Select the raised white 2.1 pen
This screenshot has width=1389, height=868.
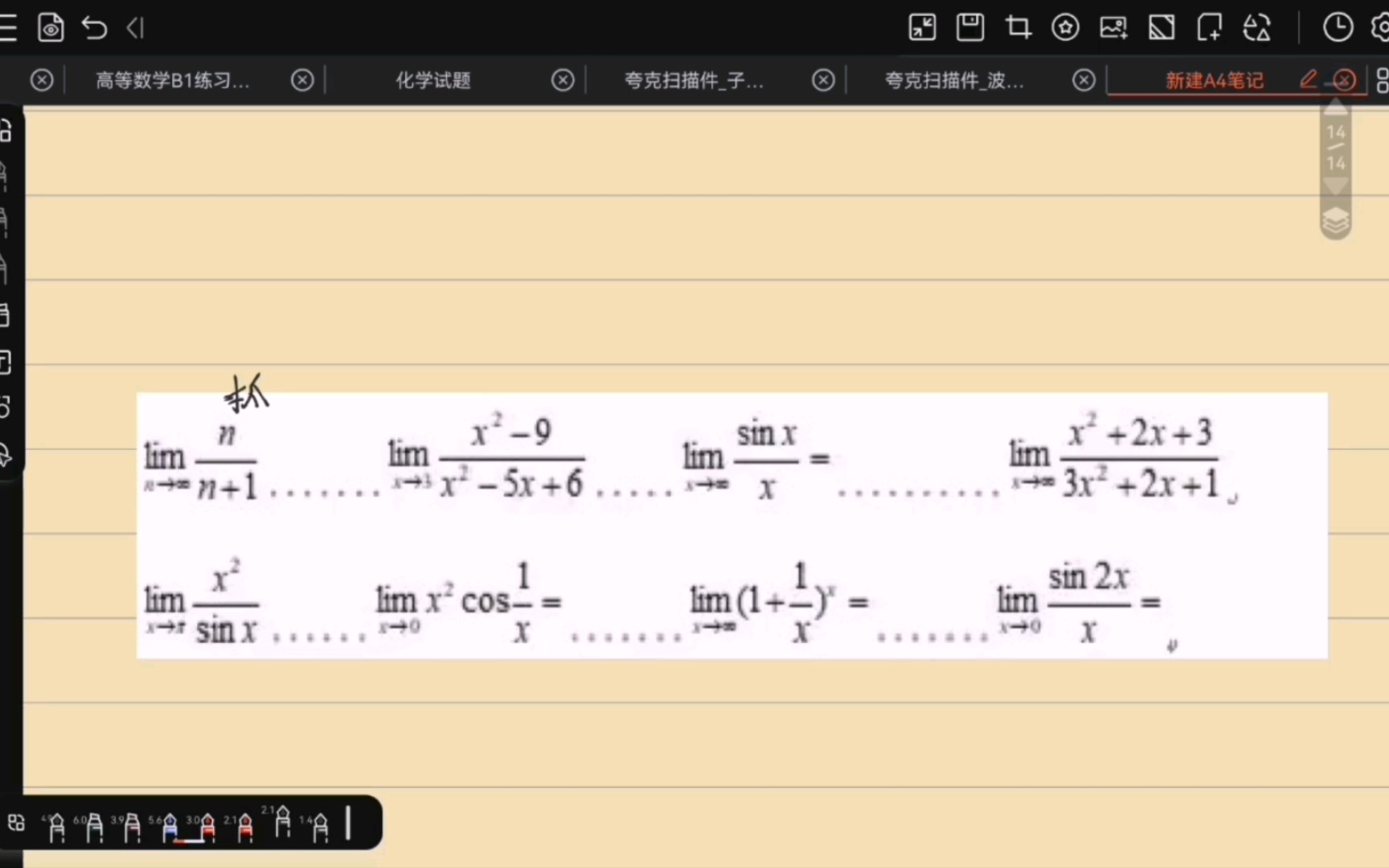point(282,820)
